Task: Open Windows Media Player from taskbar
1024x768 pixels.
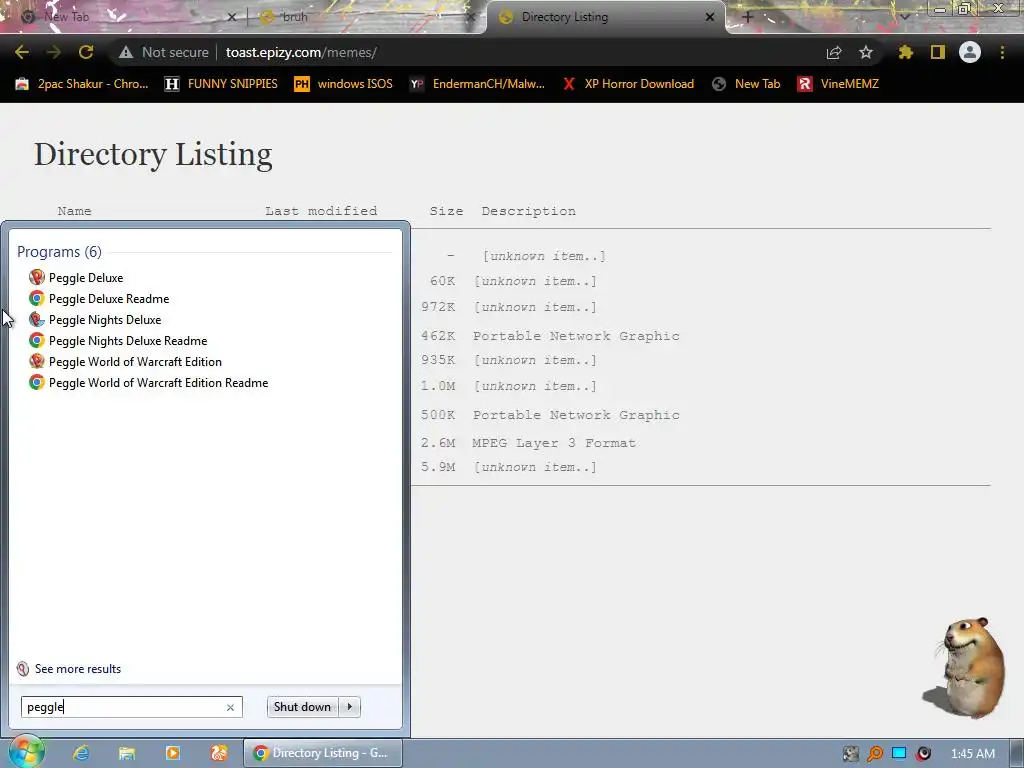Action: pyautogui.click(x=172, y=753)
